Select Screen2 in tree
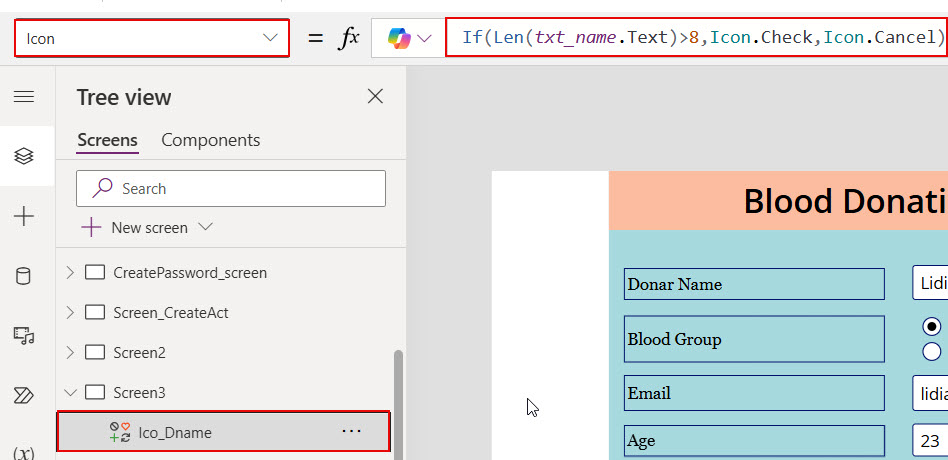 pyautogui.click(x=139, y=352)
